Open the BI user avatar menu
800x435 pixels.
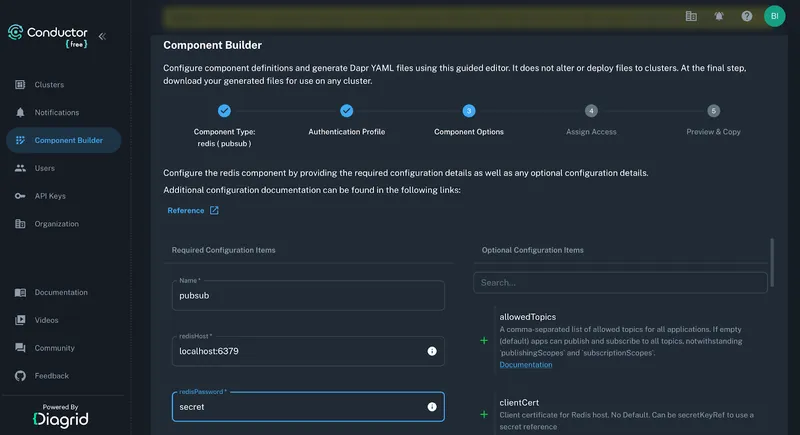[774, 16]
